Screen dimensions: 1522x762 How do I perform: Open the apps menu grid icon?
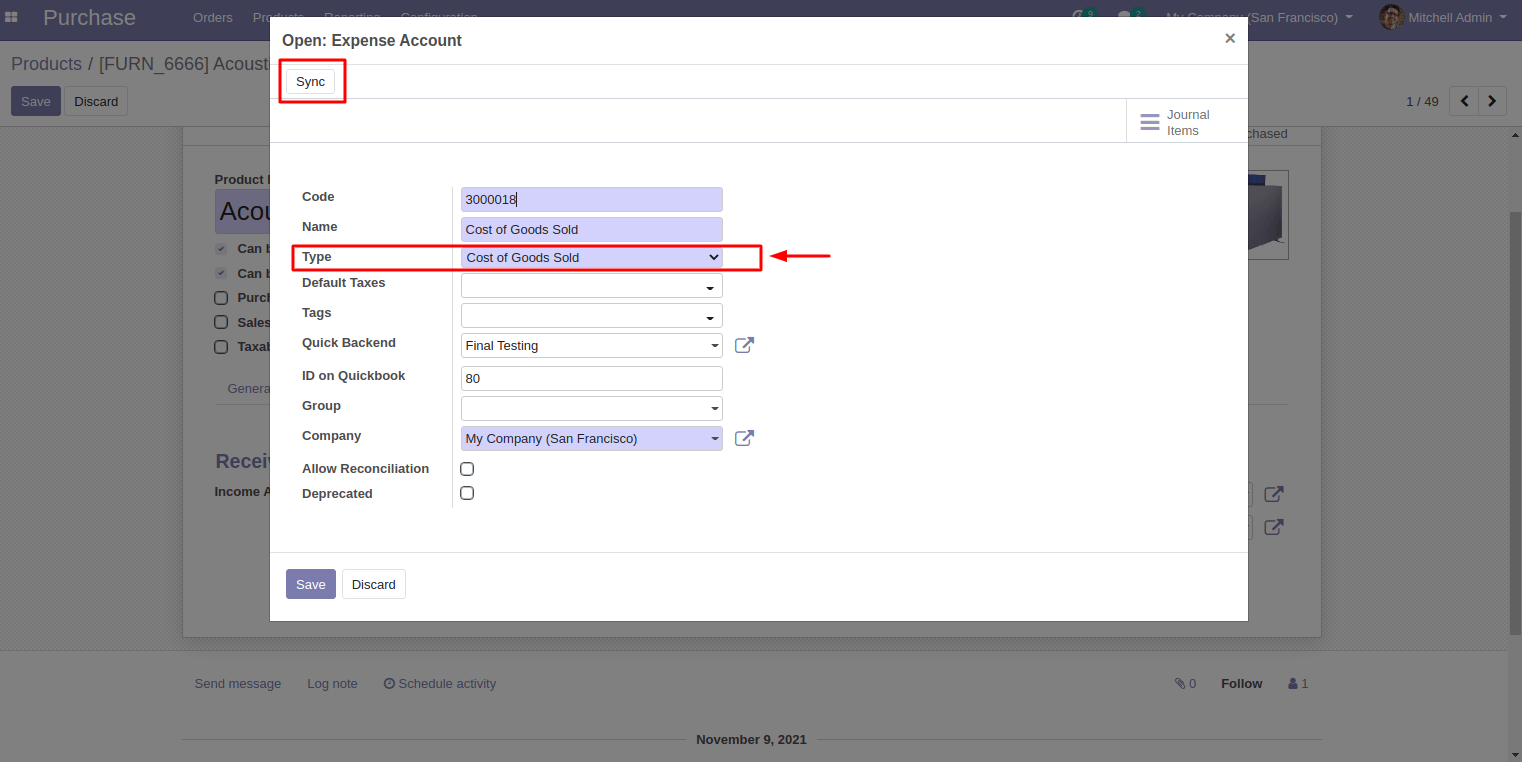(x=11, y=17)
